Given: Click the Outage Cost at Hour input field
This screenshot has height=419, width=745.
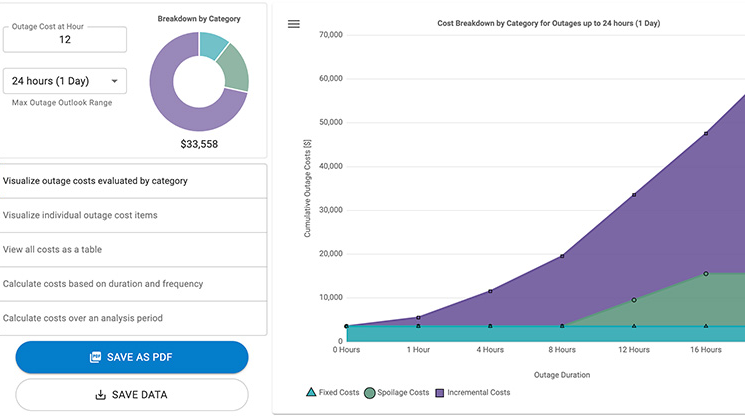Looking at the screenshot, I should (x=65, y=40).
